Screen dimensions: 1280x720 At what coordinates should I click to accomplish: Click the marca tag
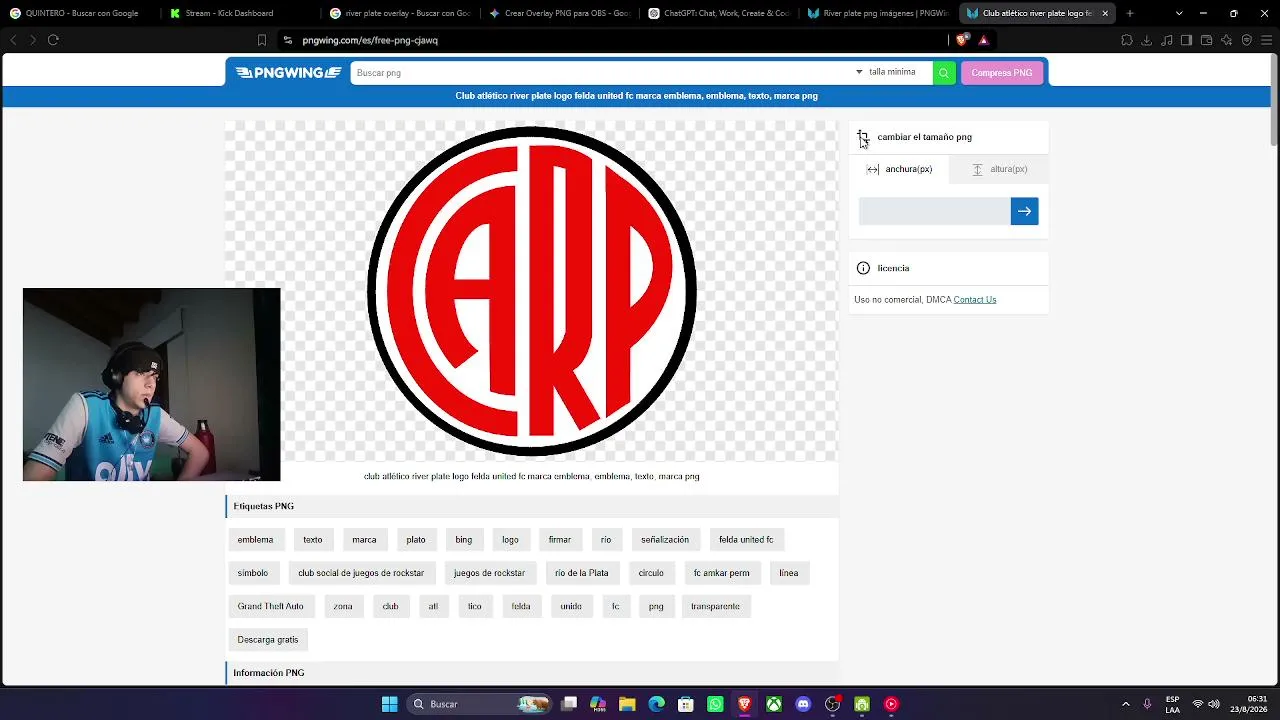[x=364, y=540]
